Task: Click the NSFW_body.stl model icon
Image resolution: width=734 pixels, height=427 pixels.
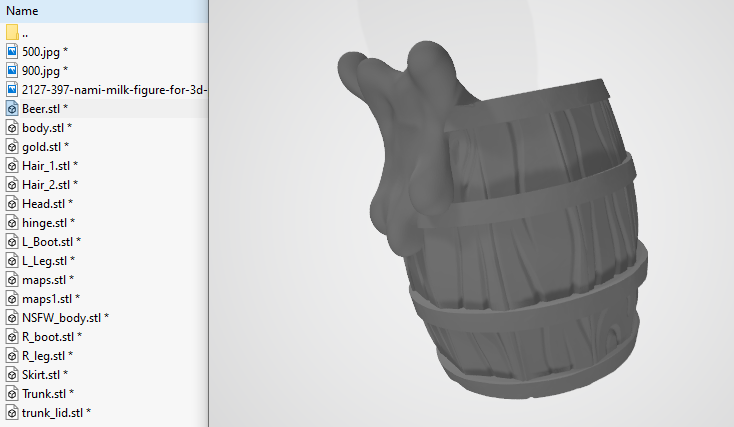Action: pos(12,318)
